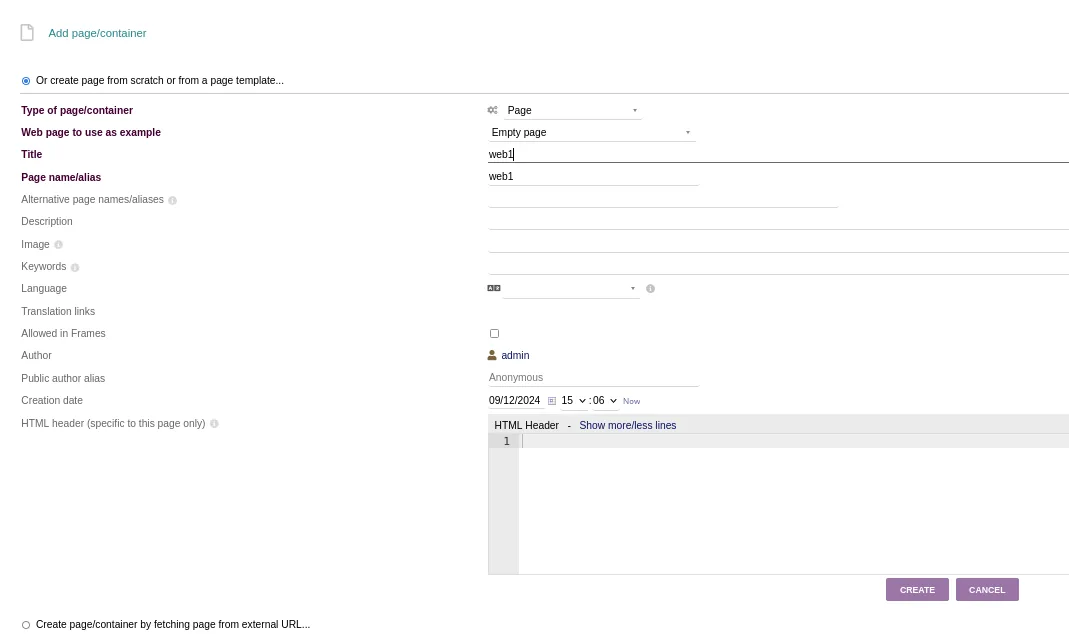Click the CANCEL button
The width and height of the screenshot is (1069, 634).
tap(987, 590)
